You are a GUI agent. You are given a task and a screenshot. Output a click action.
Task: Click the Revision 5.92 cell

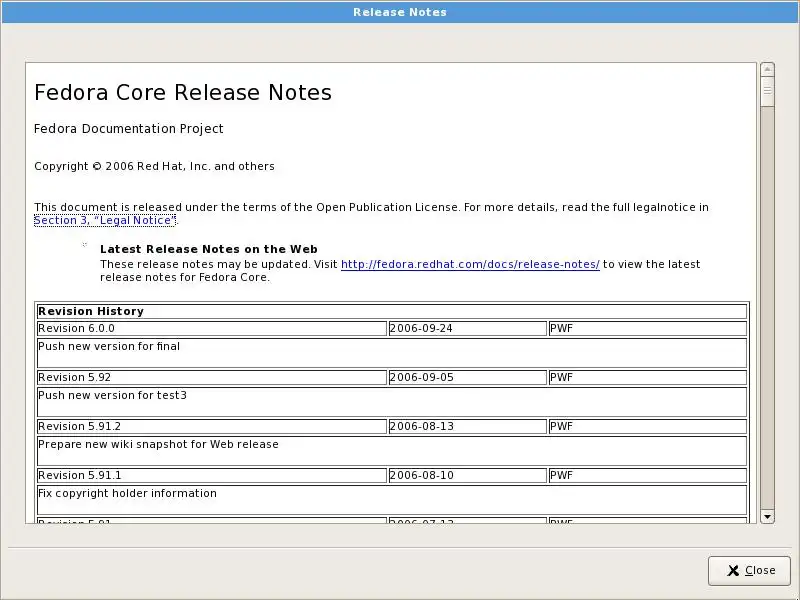[x=212, y=378]
